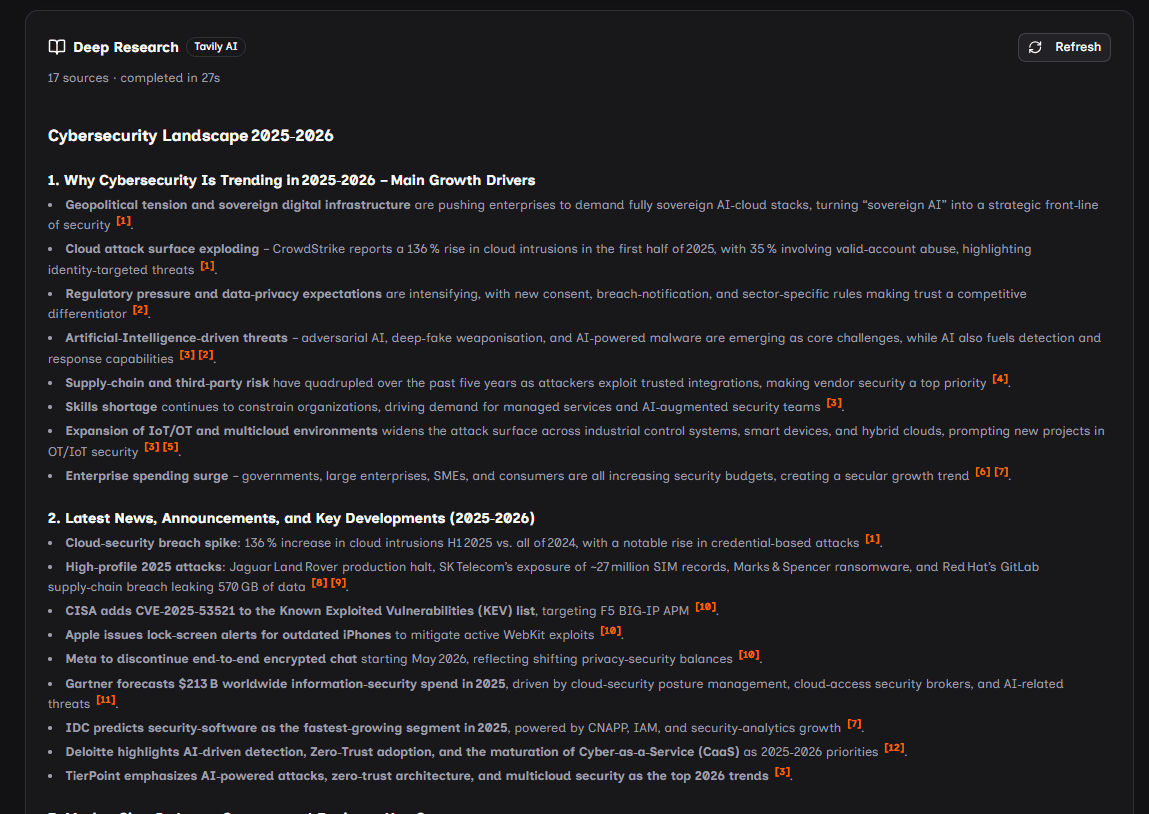Click bold text "Artificial-Intelligence-driven threats"

(177, 338)
